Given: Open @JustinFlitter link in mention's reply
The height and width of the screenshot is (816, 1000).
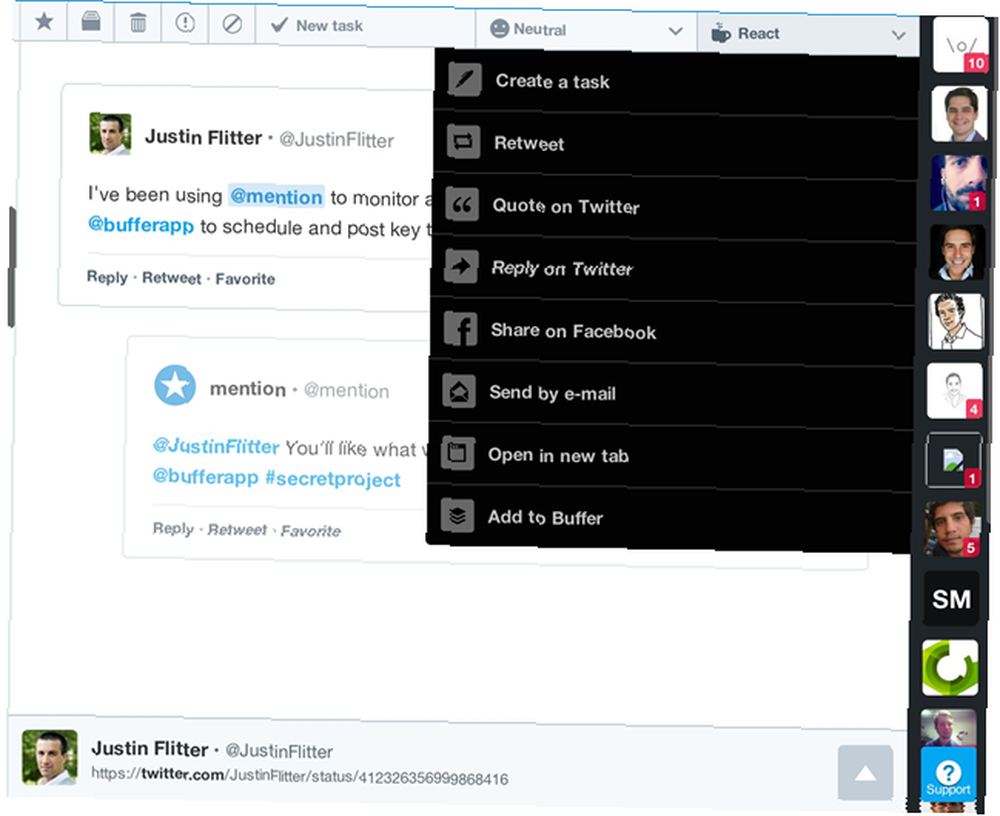Looking at the screenshot, I should 216,446.
